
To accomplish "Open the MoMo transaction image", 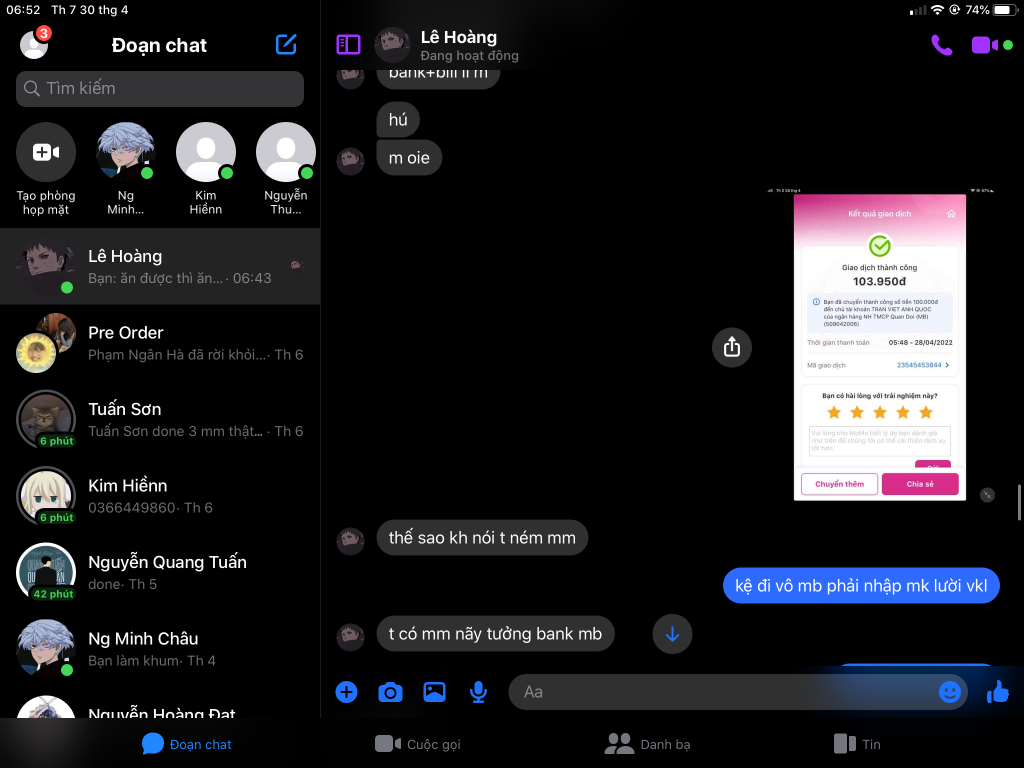I will [879, 345].
